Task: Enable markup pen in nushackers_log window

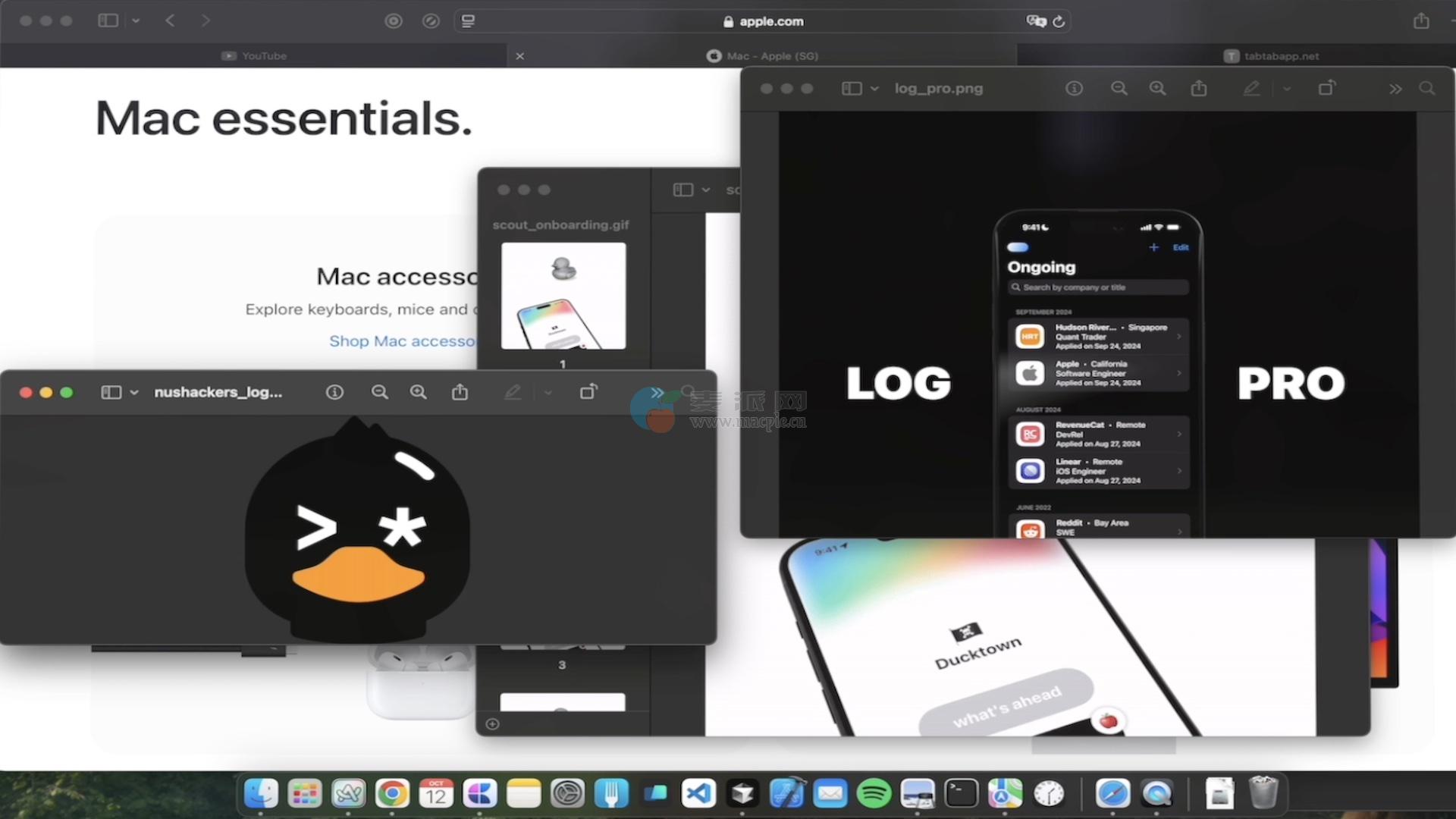Action: [513, 392]
